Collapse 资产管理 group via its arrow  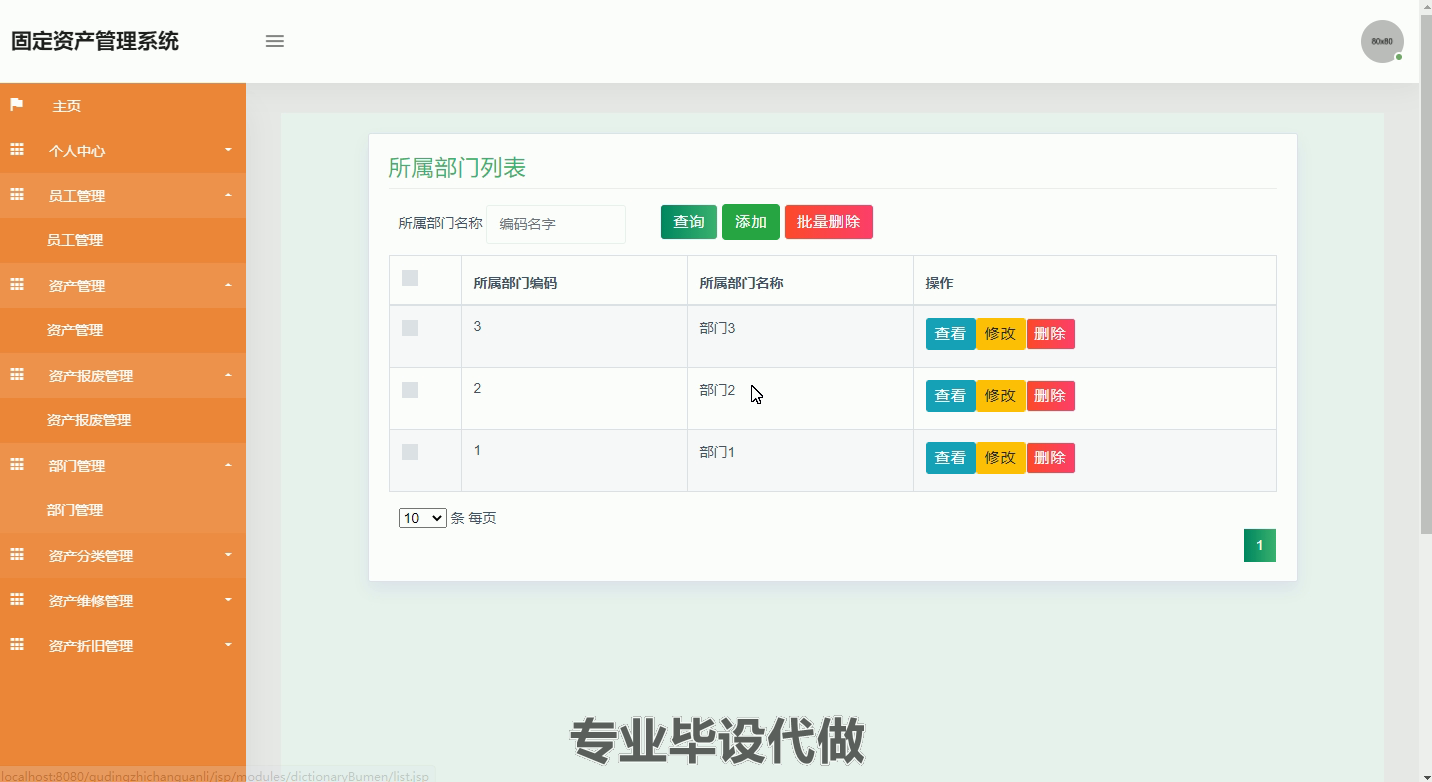pyautogui.click(x=228, y=285)
